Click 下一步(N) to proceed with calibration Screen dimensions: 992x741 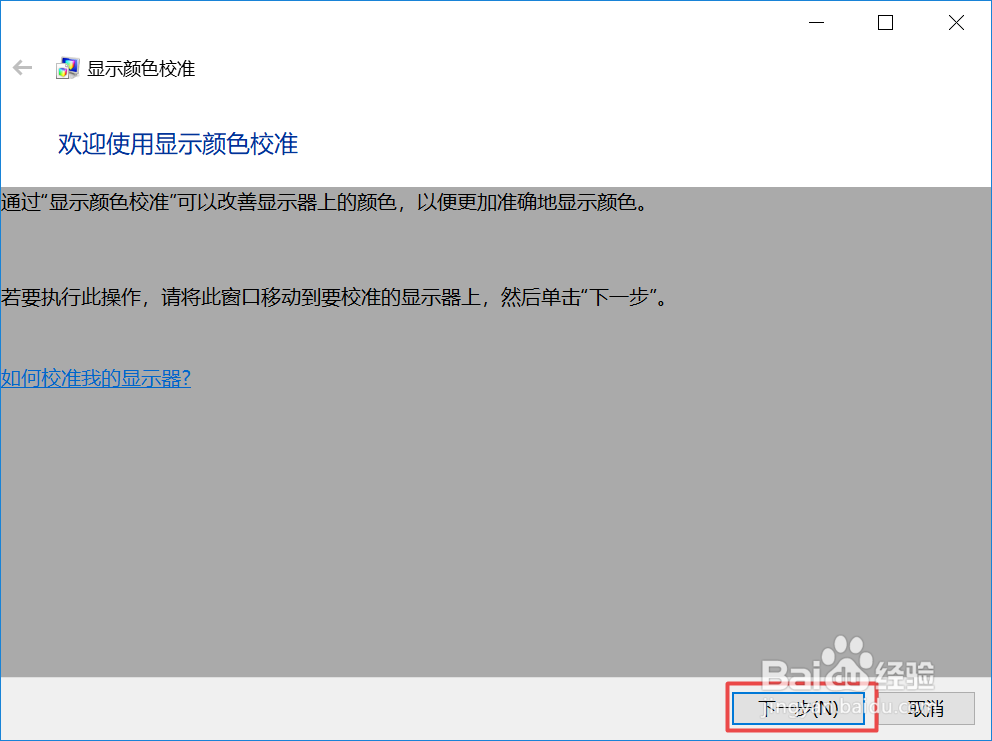(798, 708)
